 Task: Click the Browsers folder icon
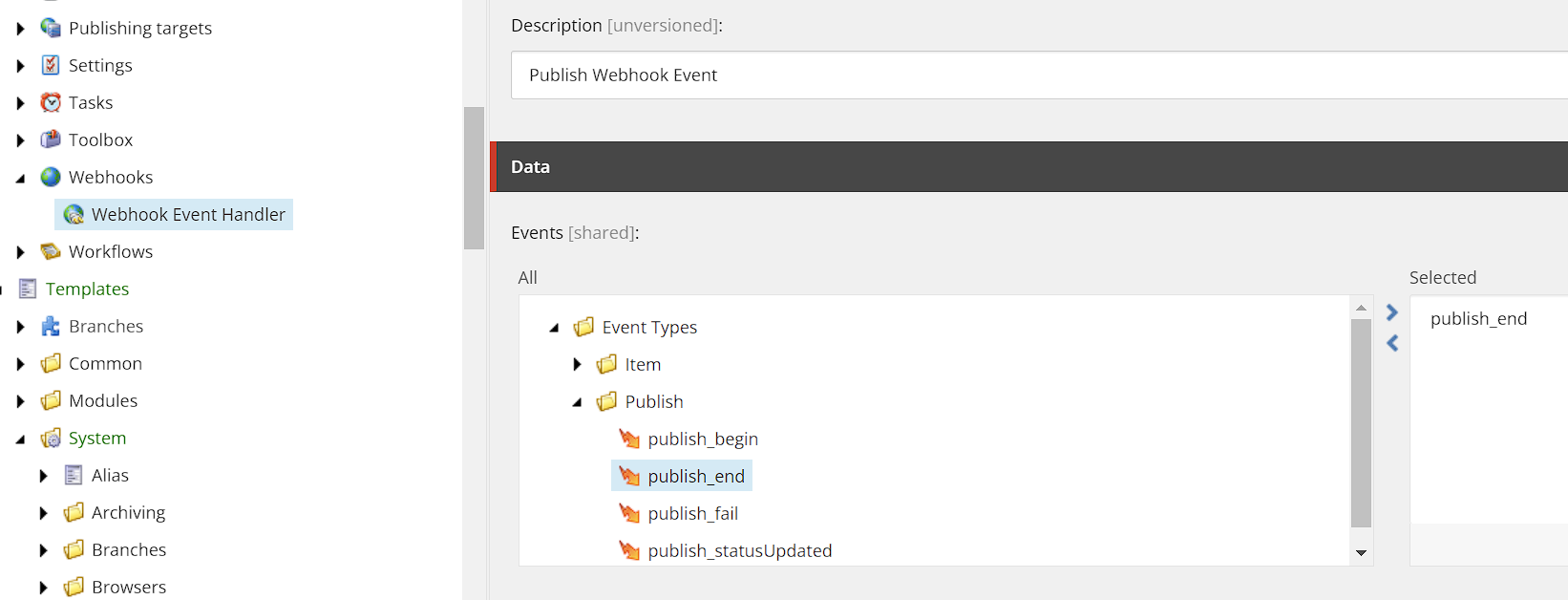pos(74,587)
